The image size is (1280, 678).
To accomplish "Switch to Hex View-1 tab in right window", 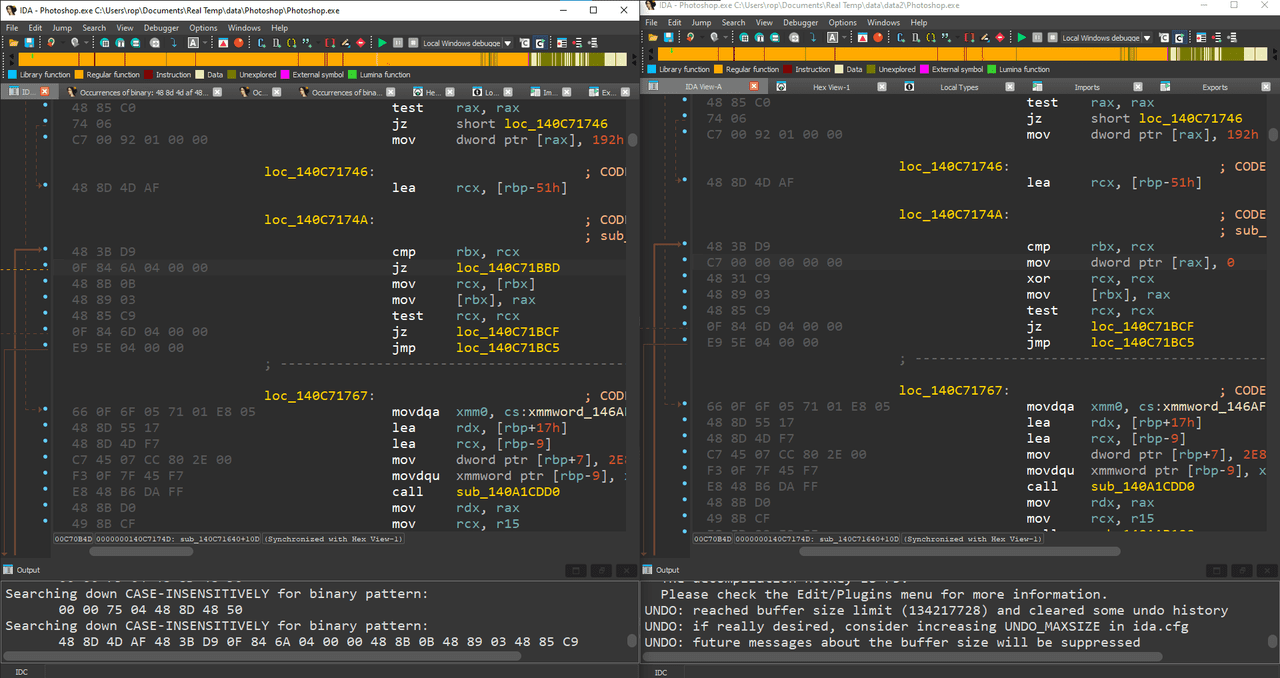I will pos(831,87).
